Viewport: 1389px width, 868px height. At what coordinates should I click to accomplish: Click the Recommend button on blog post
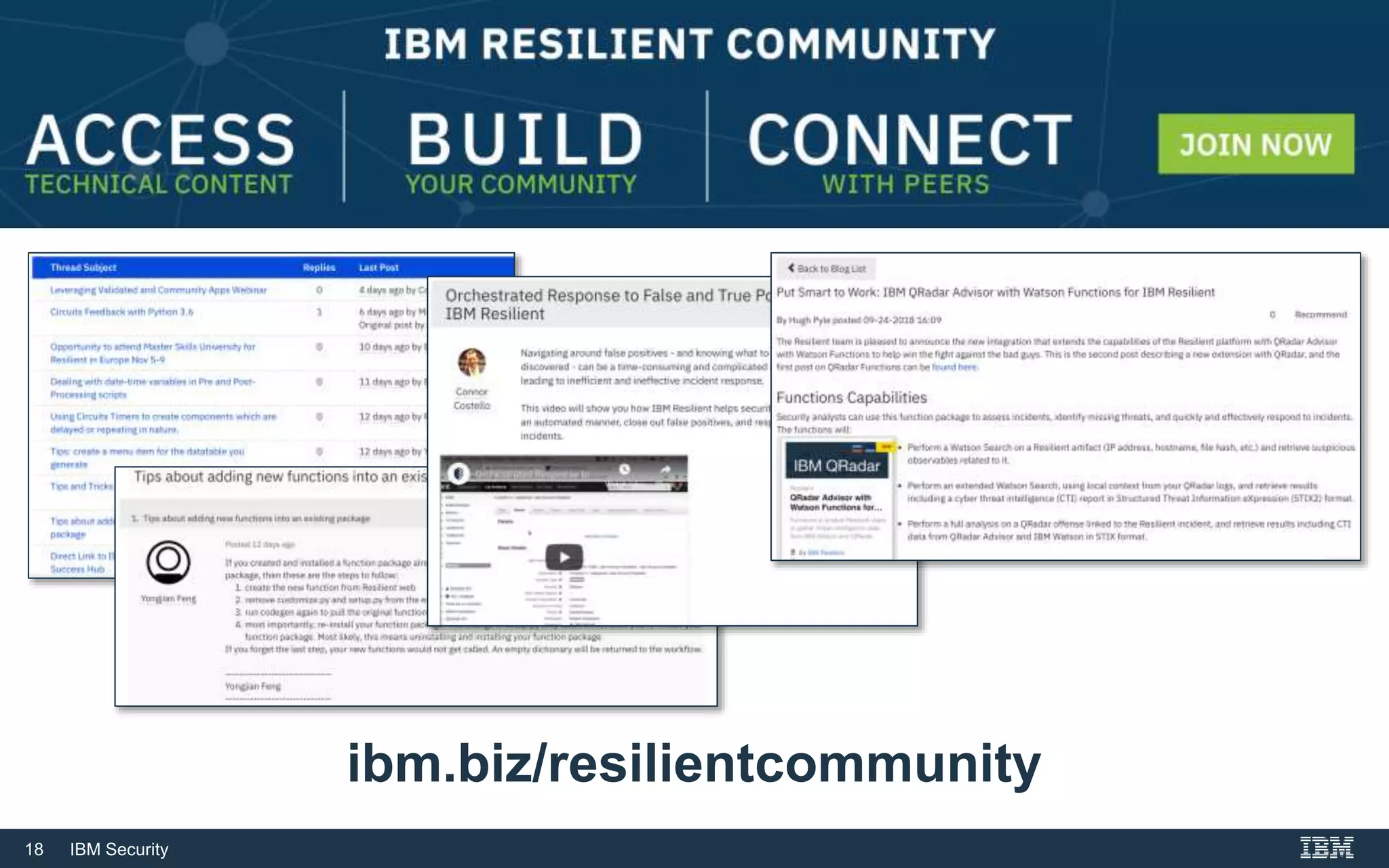pos(1320,314)
